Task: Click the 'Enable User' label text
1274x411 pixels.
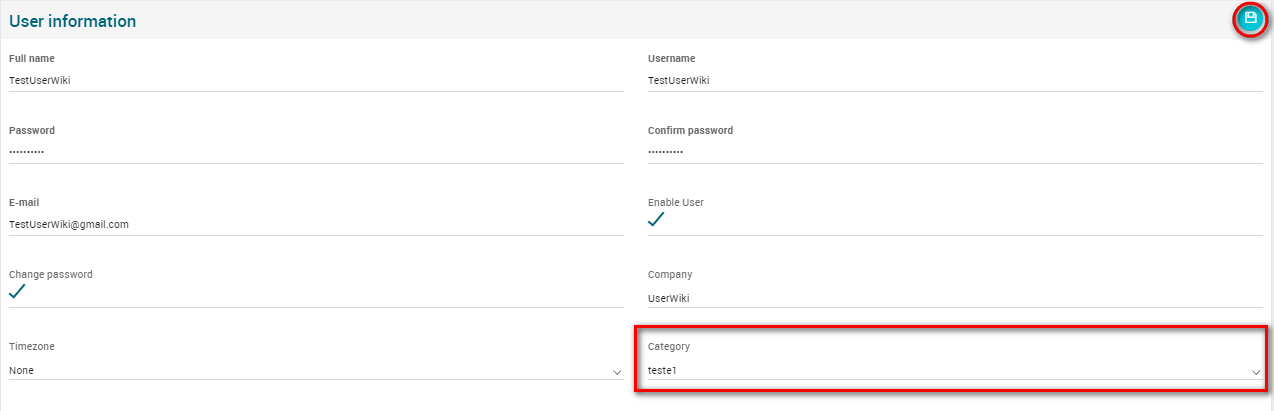Action: [x=676, y=202]
